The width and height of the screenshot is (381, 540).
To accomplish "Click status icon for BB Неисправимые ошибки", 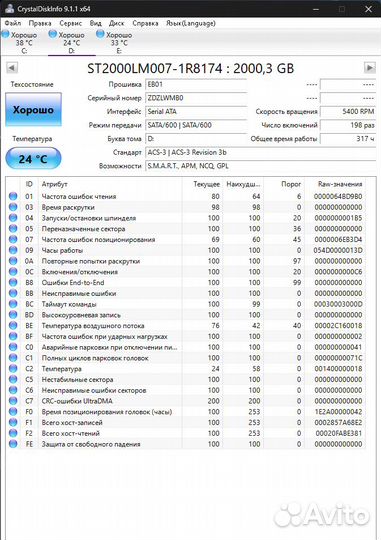I will [13, 293].
